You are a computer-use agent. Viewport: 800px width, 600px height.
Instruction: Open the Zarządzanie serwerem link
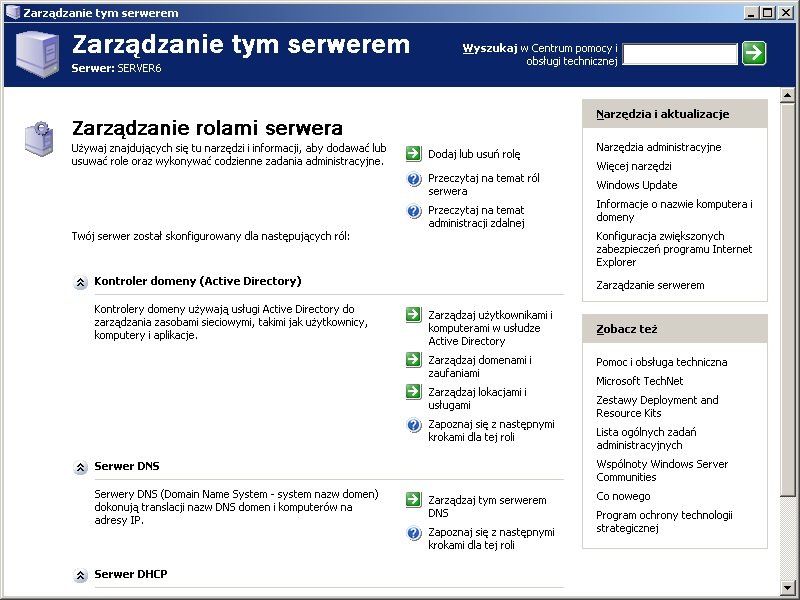[x=650, y=285]
